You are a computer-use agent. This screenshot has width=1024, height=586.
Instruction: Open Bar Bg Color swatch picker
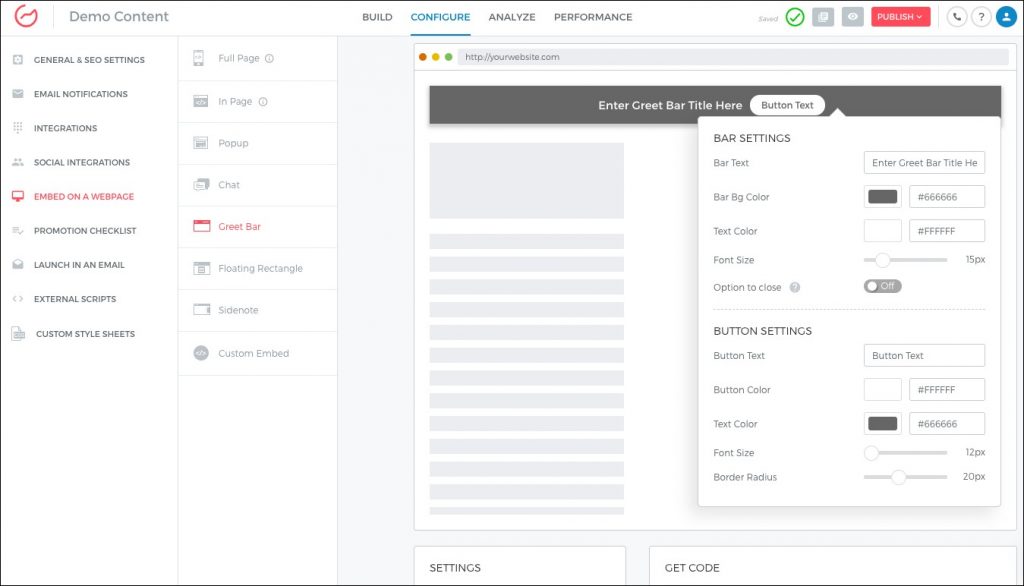click(x=882, y=197)
